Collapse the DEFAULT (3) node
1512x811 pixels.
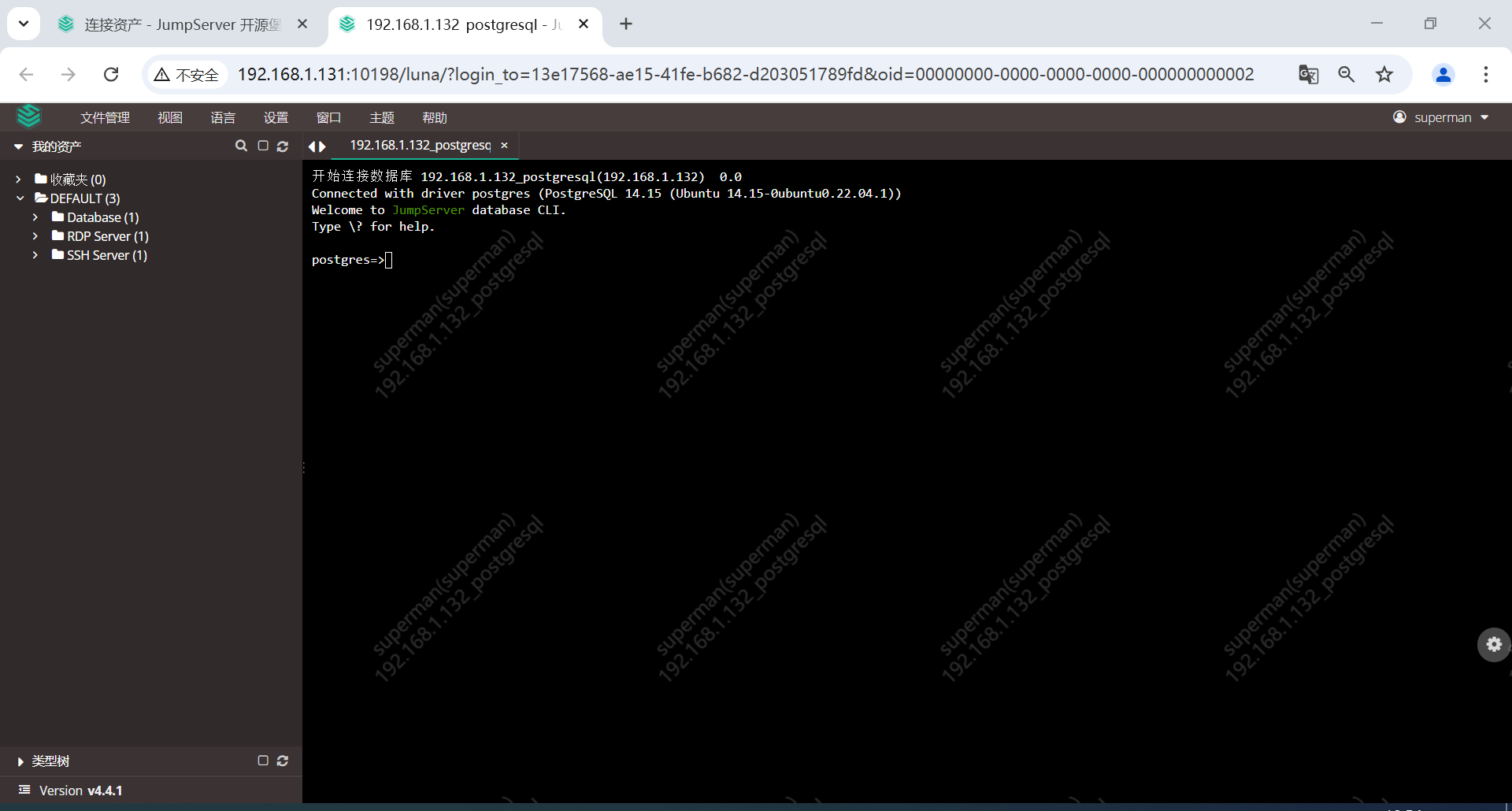click(20, 198)
